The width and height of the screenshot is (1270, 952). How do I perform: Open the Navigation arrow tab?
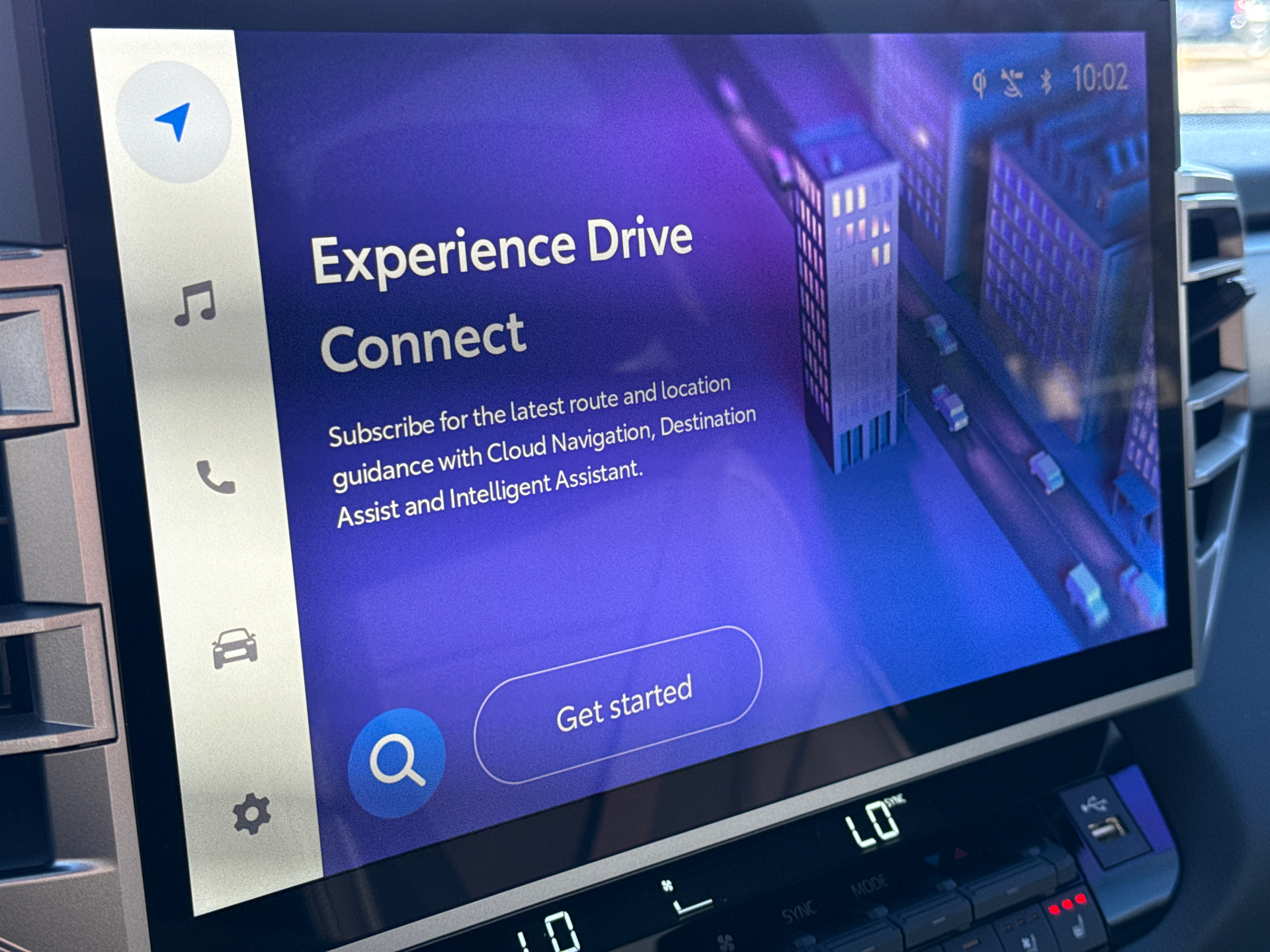[174, 122]
